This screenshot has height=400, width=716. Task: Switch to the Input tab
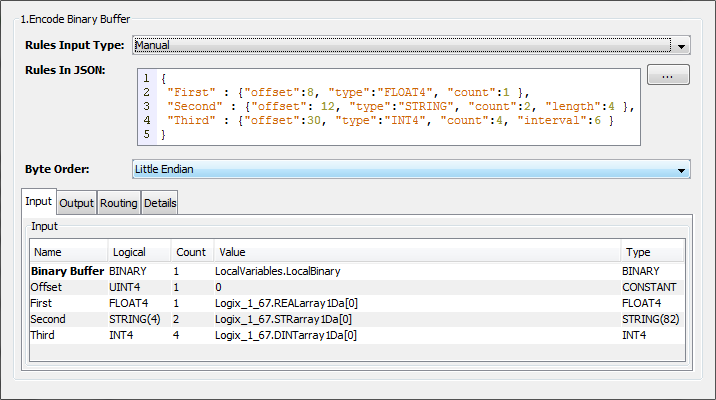(38, 202)
